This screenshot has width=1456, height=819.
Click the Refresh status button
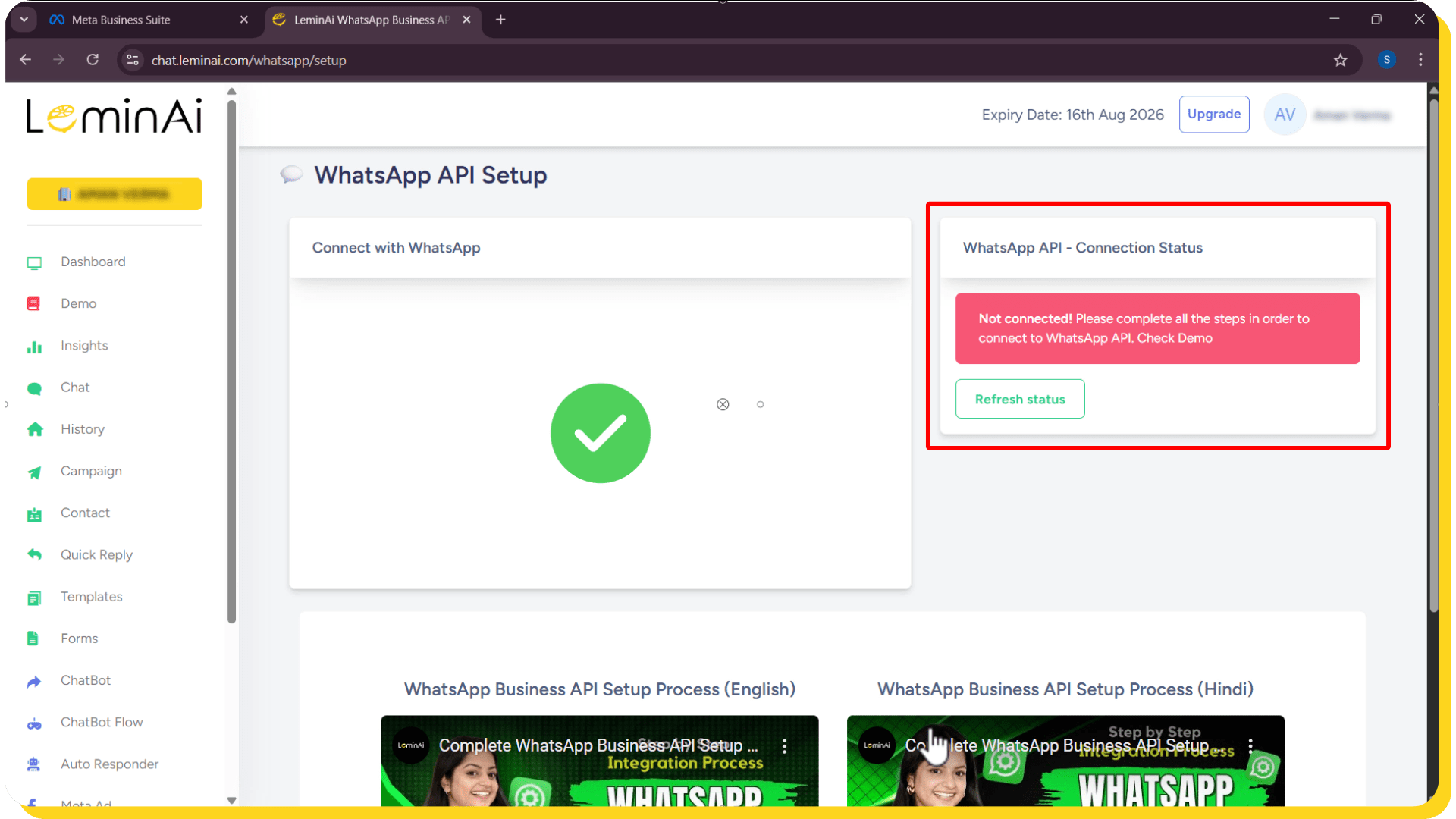tap(1020, 399)
